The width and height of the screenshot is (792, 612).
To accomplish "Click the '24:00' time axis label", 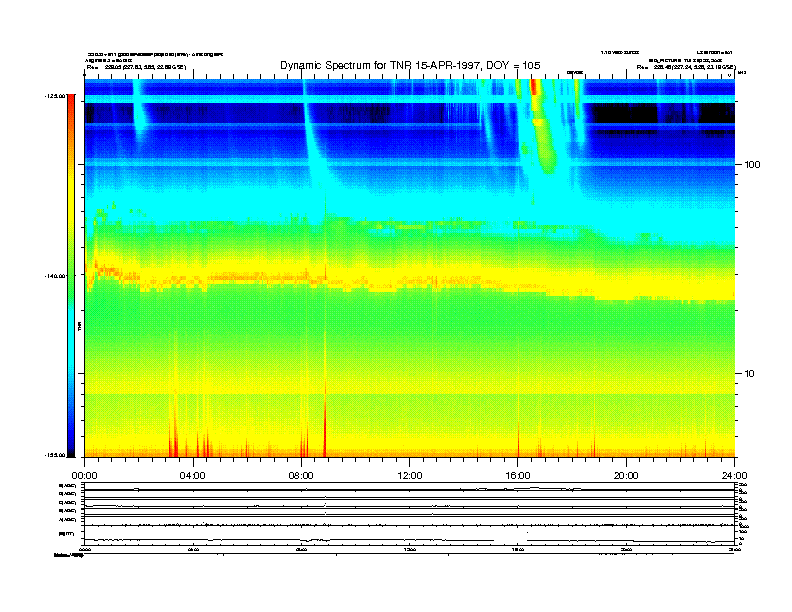I will (x=734, y=475).
